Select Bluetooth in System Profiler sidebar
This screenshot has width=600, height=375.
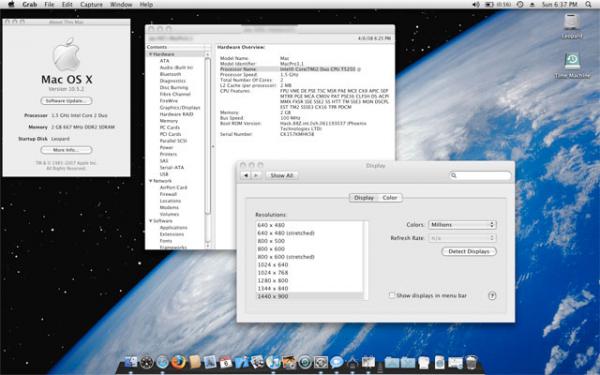point(170,74)
